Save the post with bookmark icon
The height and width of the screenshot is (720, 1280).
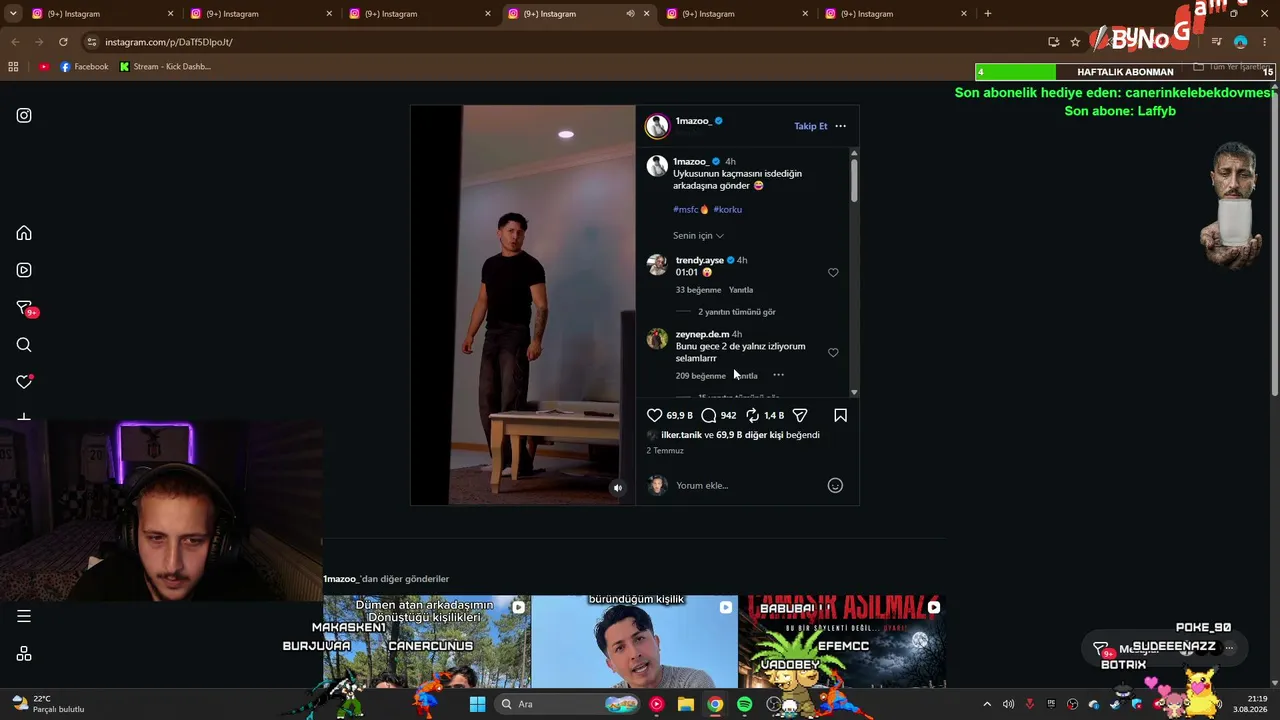(x=840, y=415)
